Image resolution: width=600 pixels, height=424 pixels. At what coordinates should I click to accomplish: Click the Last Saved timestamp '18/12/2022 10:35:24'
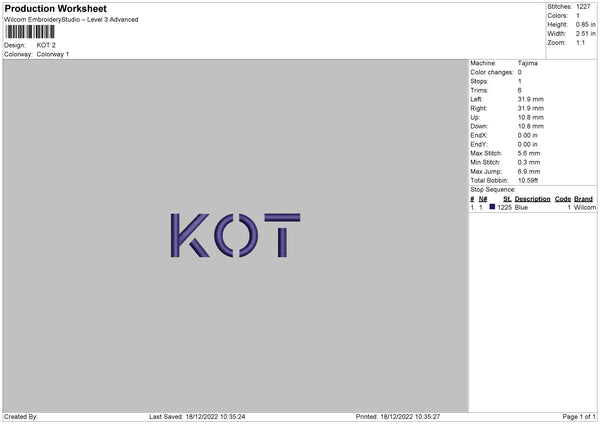[215, 417]
